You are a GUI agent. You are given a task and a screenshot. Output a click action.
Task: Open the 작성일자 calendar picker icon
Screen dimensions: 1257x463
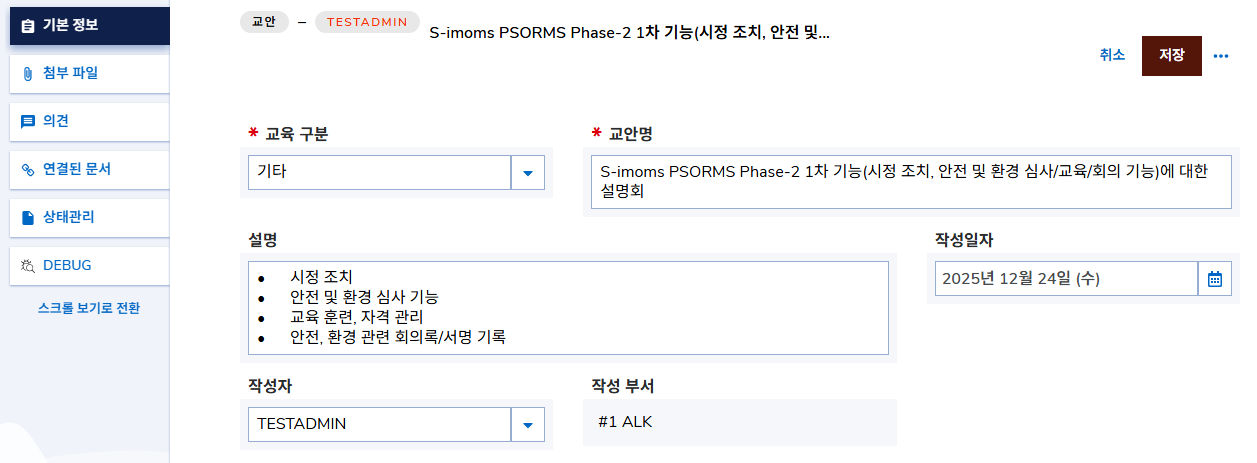pos(1213,278)
